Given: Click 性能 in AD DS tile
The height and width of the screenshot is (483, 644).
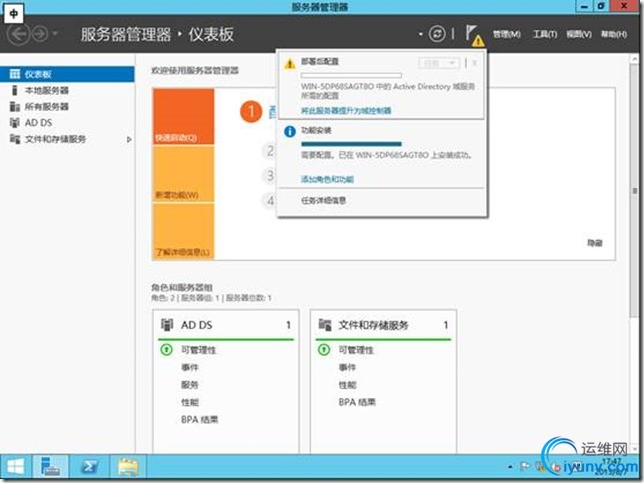Looking at the screenshot, I should coord(190,402).
